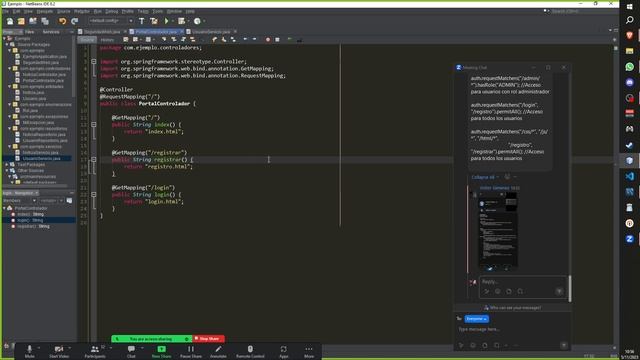640x360 pixels.
Task: Collapse the login() method fold at line 22
Action: click(x=93, y=195)
